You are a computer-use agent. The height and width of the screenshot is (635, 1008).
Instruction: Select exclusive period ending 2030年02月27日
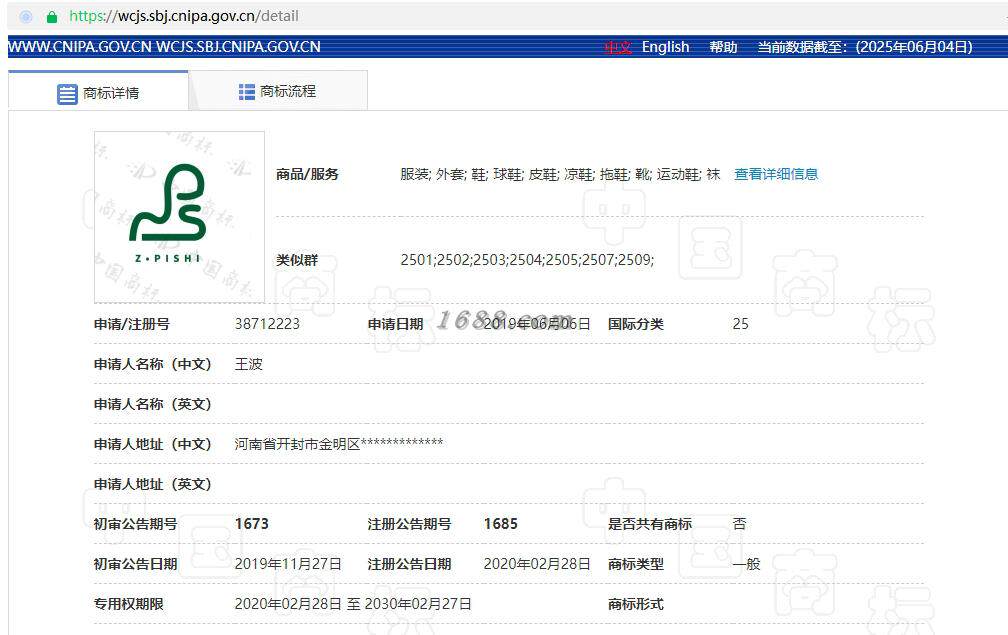tap(418, 604)
